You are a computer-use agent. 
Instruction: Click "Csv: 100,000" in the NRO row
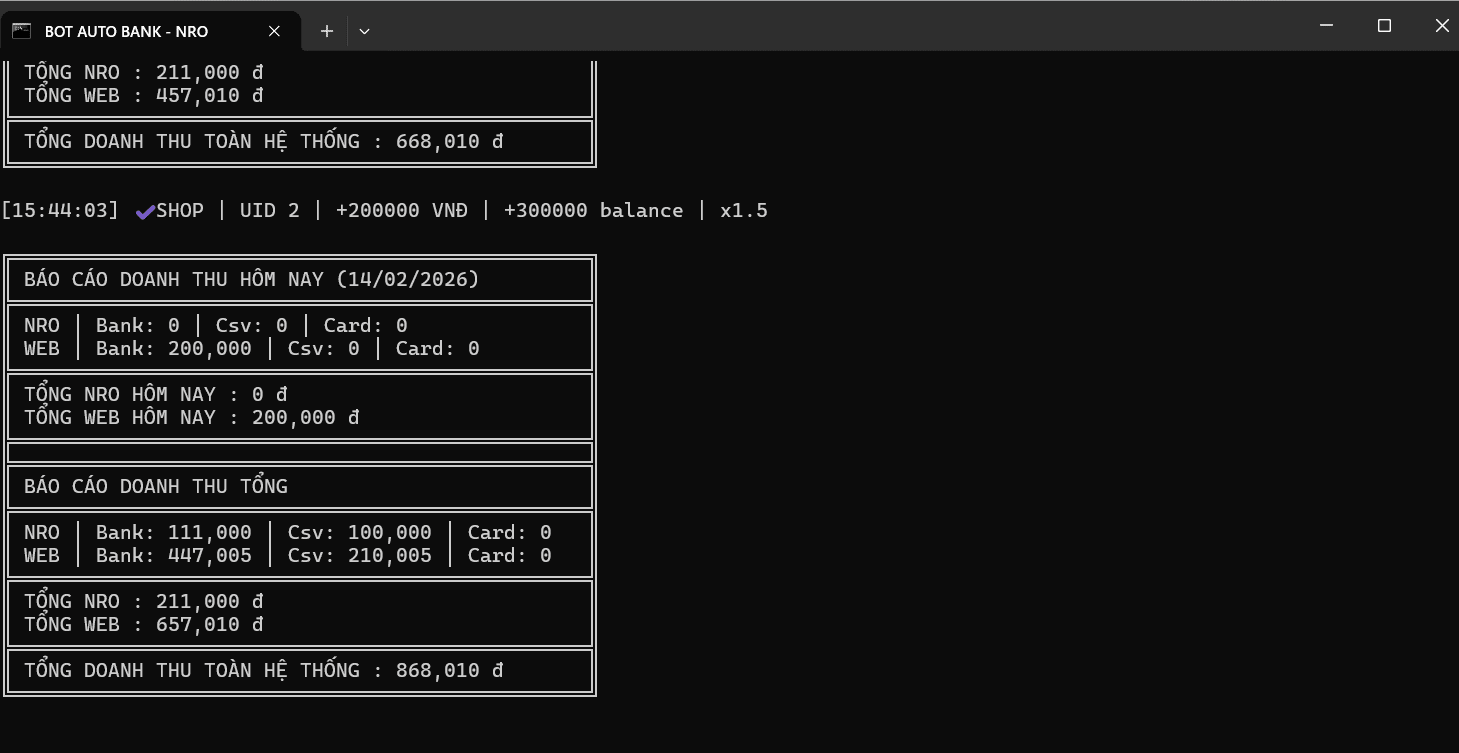[x=360, y=532]
